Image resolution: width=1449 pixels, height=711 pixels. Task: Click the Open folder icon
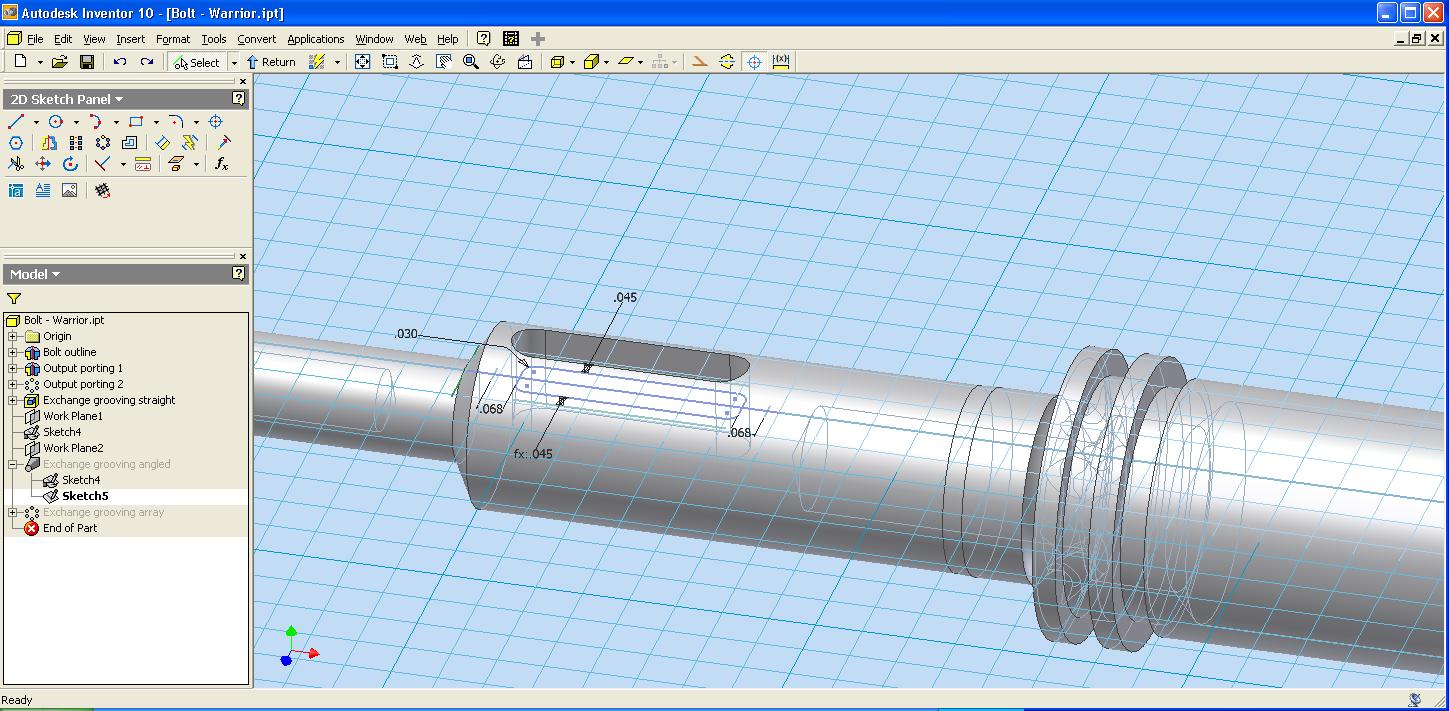click(60, 62)
